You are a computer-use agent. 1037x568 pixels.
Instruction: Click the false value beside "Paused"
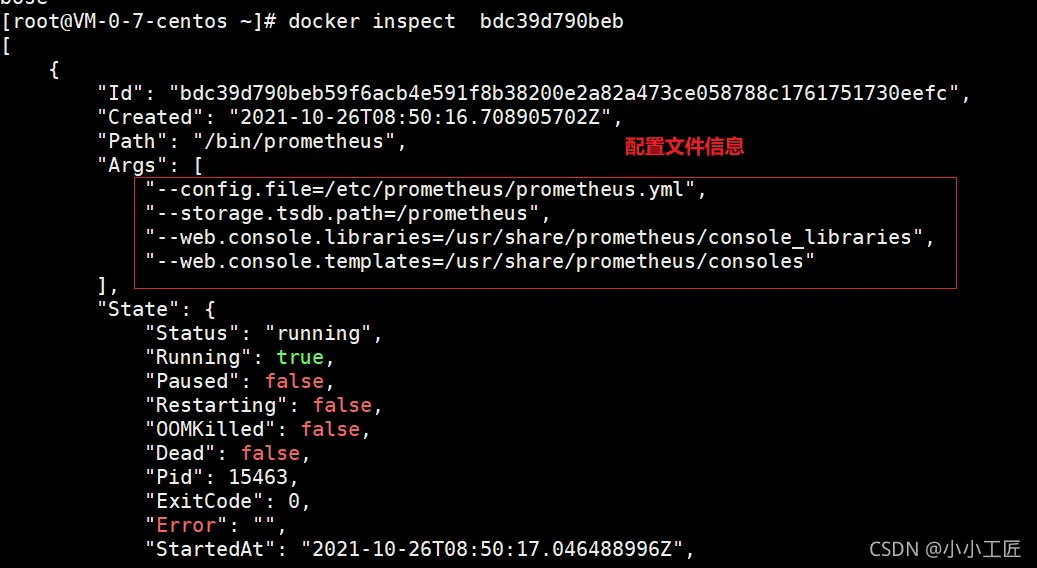pyautogui.click(x=294, y=381)
